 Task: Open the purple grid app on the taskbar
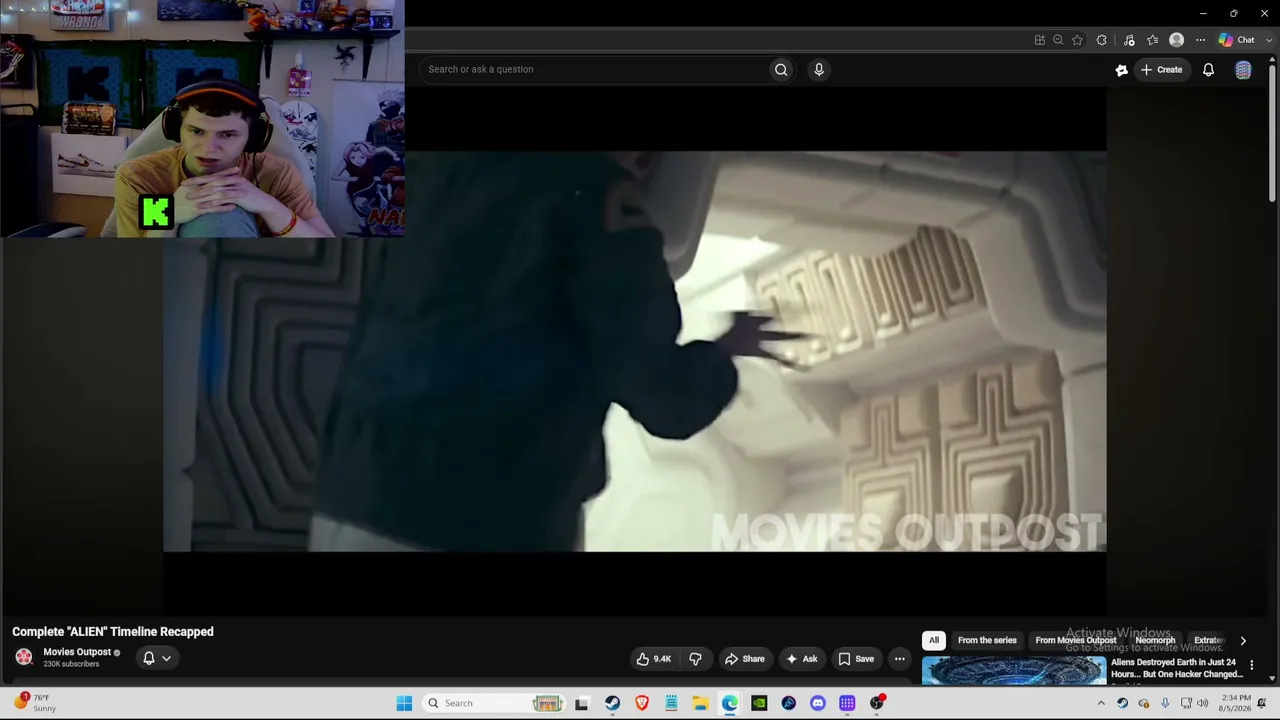click(847, 703)
